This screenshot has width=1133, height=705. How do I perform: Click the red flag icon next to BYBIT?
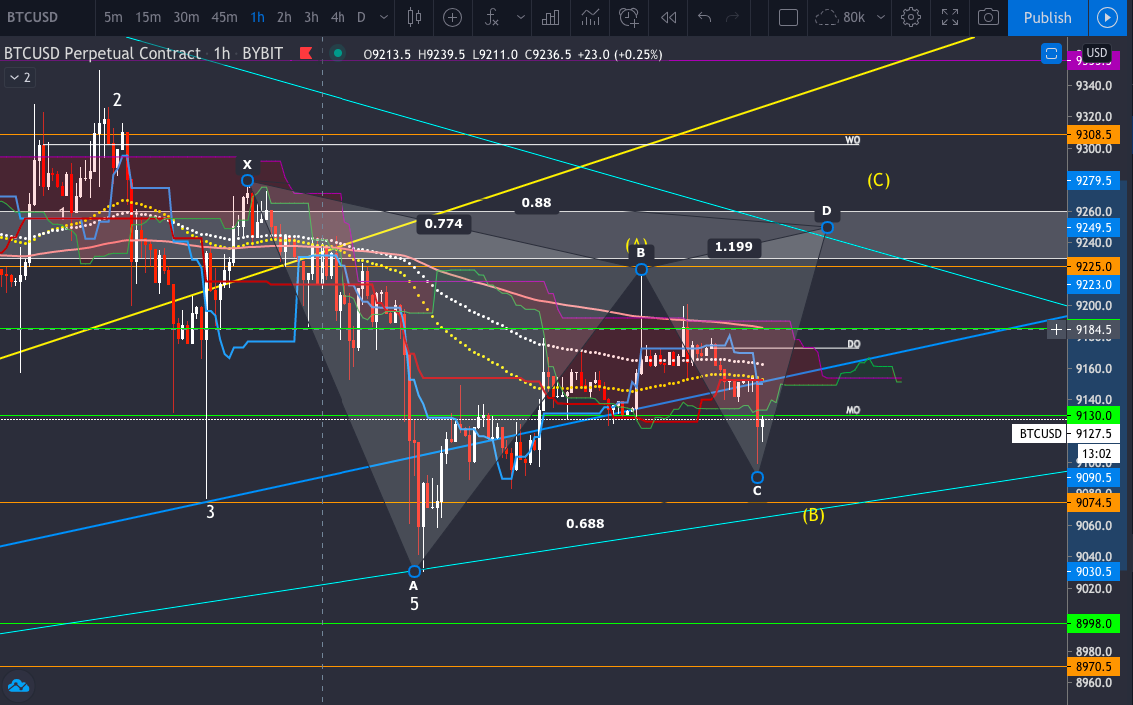(306, 53)
